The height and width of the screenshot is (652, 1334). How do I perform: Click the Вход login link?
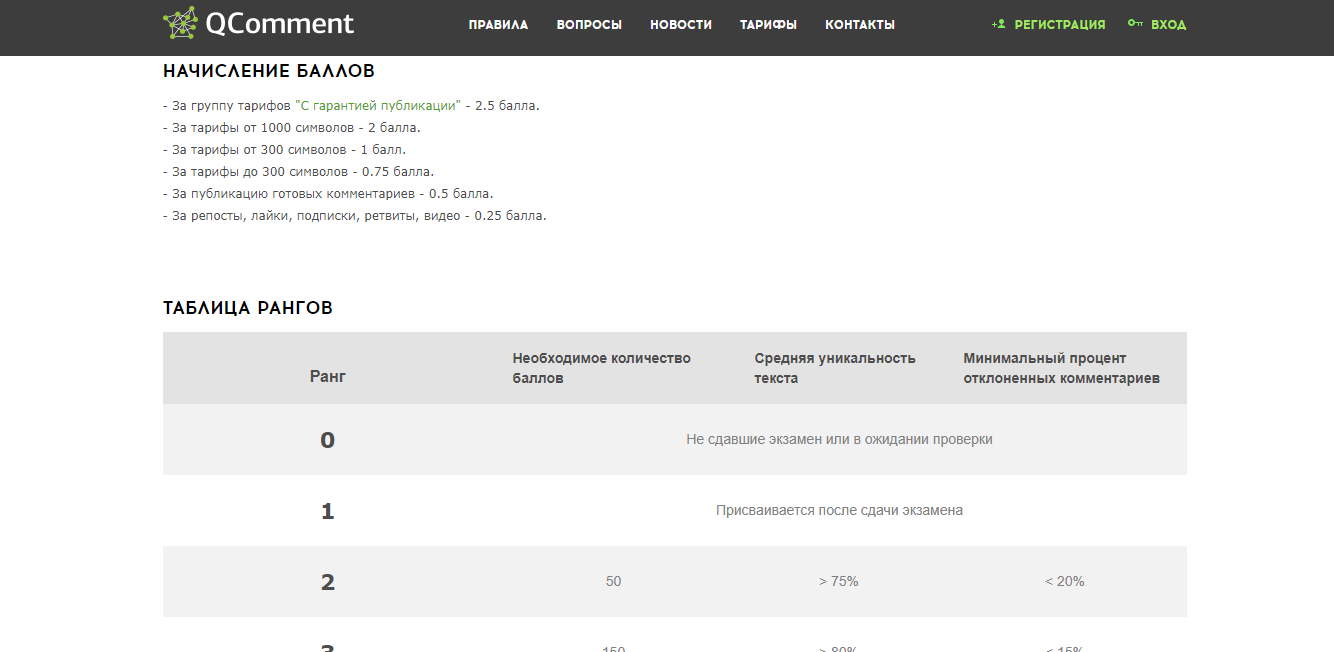pyautogui.click(x=1168, y=25)
